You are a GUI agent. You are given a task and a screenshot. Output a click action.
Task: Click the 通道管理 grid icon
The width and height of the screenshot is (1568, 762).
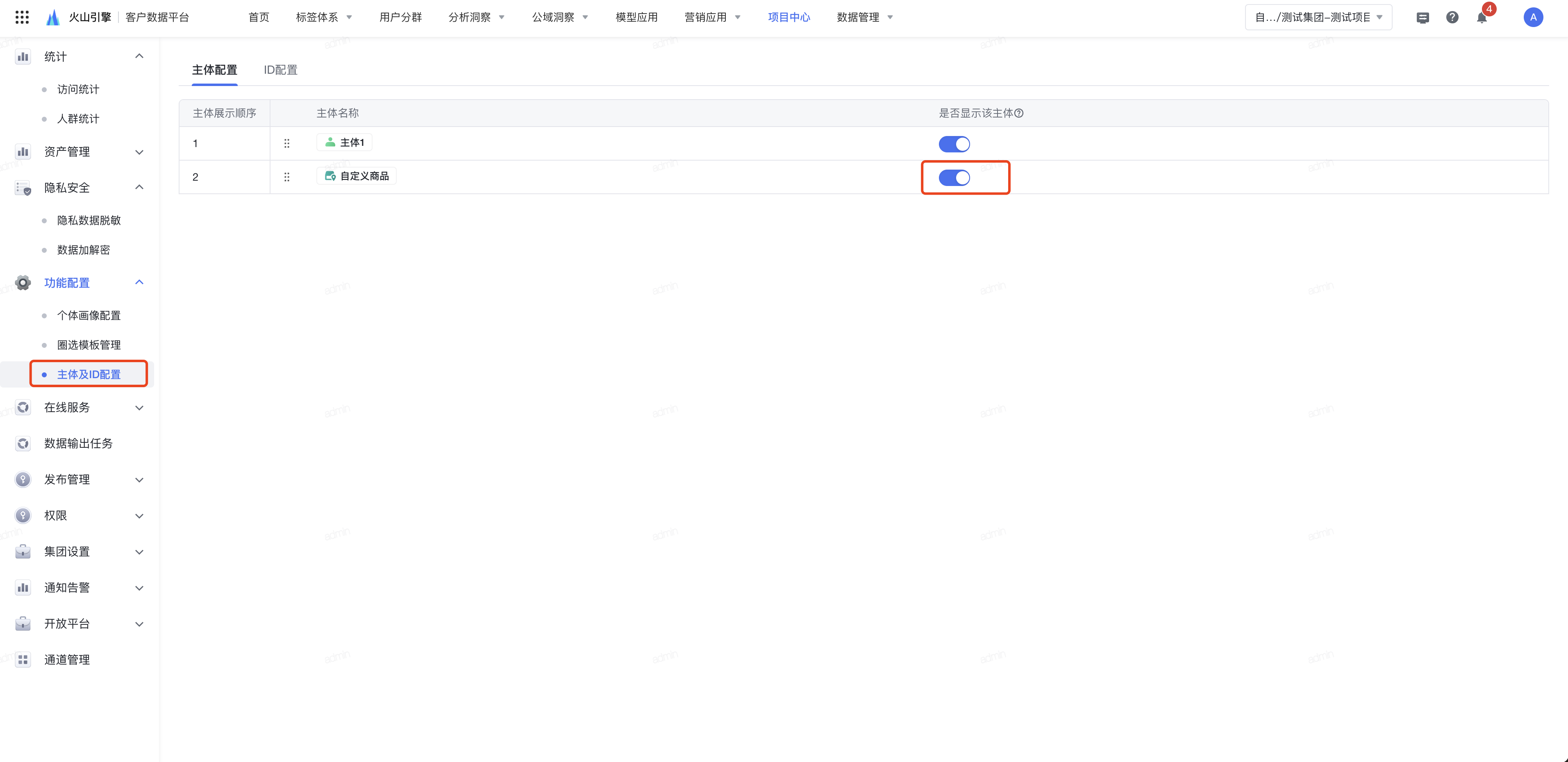click(x=23, y=660)
